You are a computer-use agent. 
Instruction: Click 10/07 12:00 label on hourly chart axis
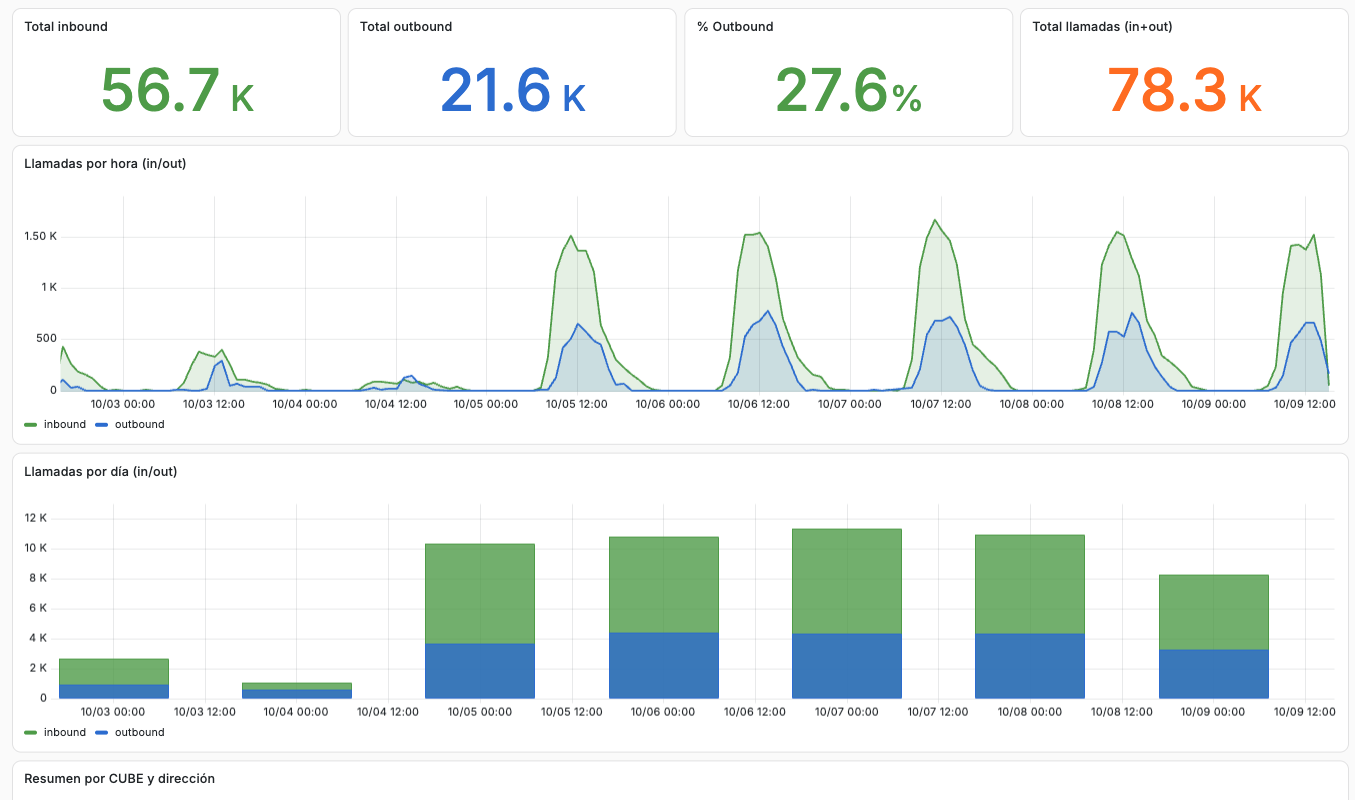click(941, 404)
